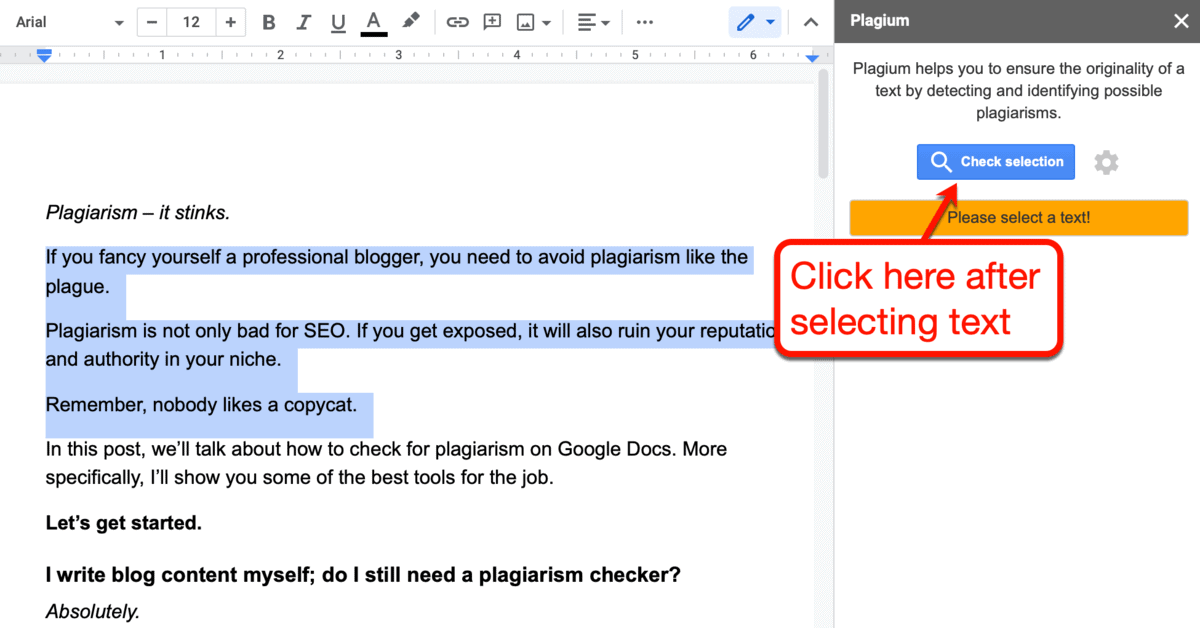Open Plagium settings via the gear icon
The height and width of the screenshot is (628, 1200).
(1106, 161)
